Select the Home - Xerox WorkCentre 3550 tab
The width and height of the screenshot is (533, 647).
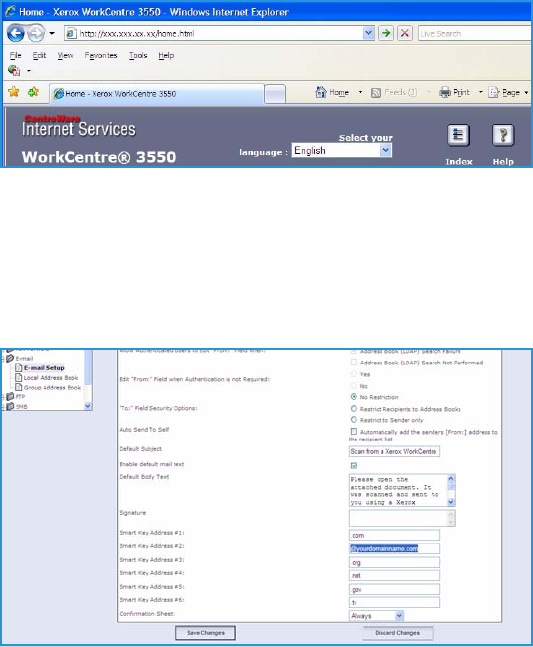(x=157, y=94)
